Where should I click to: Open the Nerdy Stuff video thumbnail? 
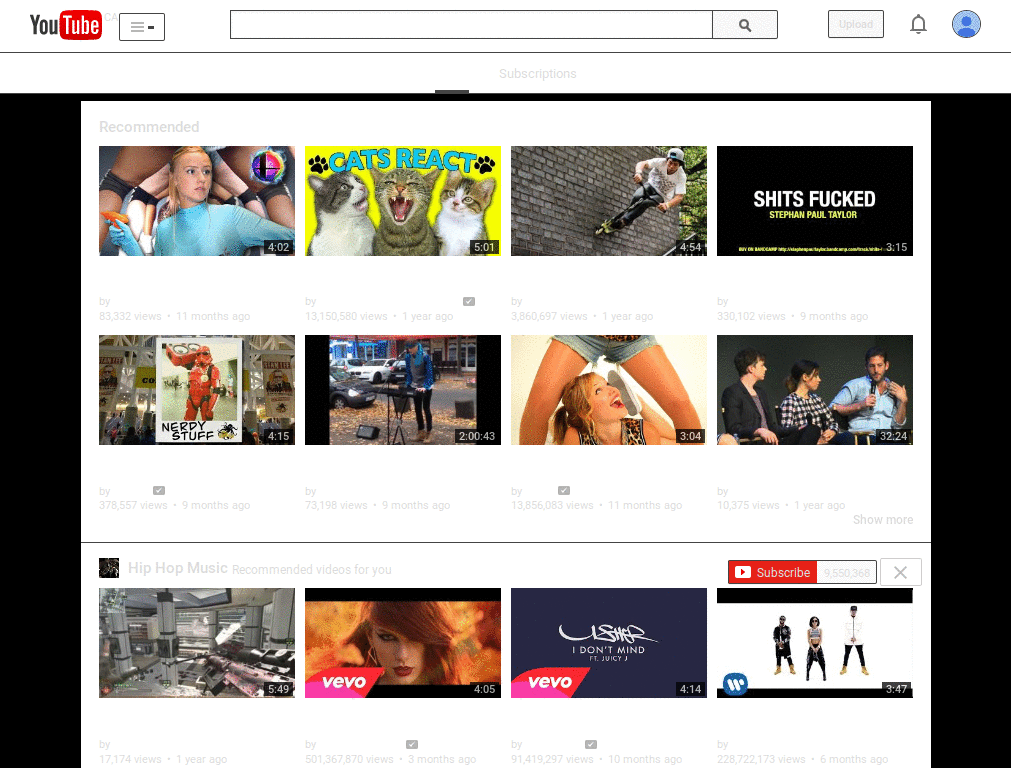(197, 390)
